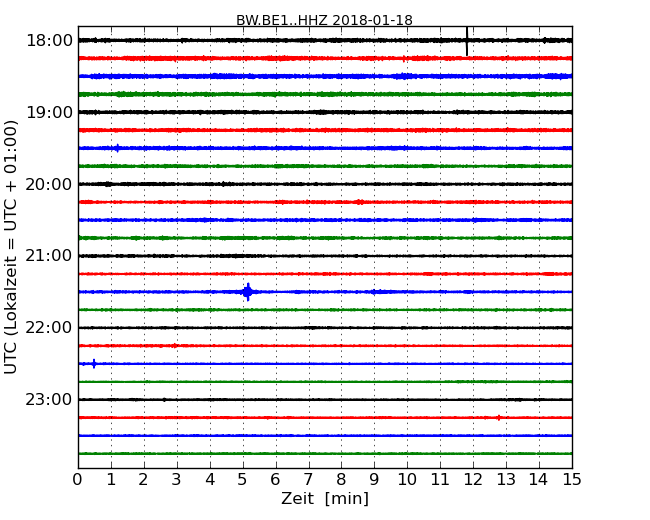Click the blue spike at start of 22:30 trace
Screen dimensions: 650x520
94,364
